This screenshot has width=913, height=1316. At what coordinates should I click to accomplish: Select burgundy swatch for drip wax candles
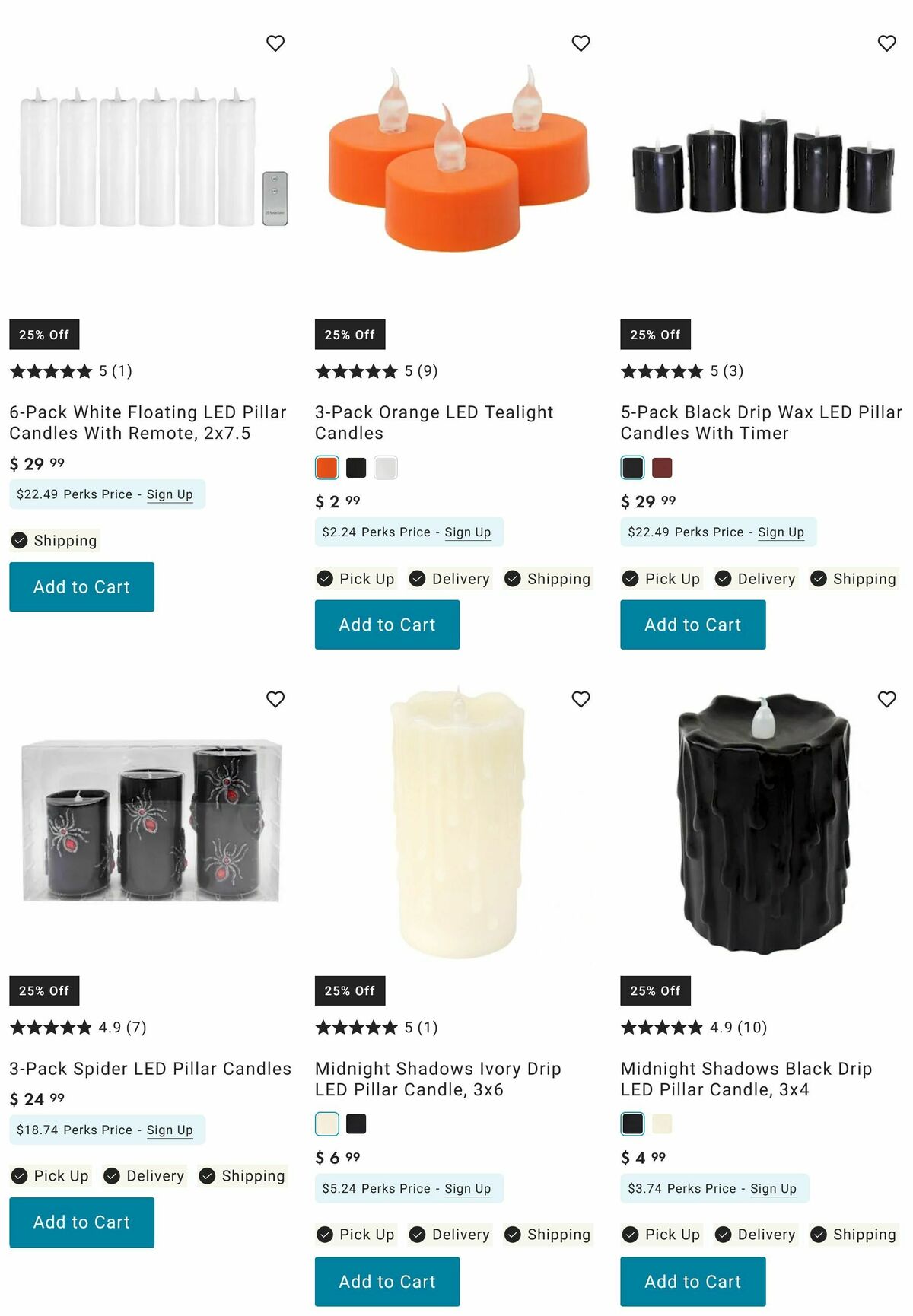point(662,468)
